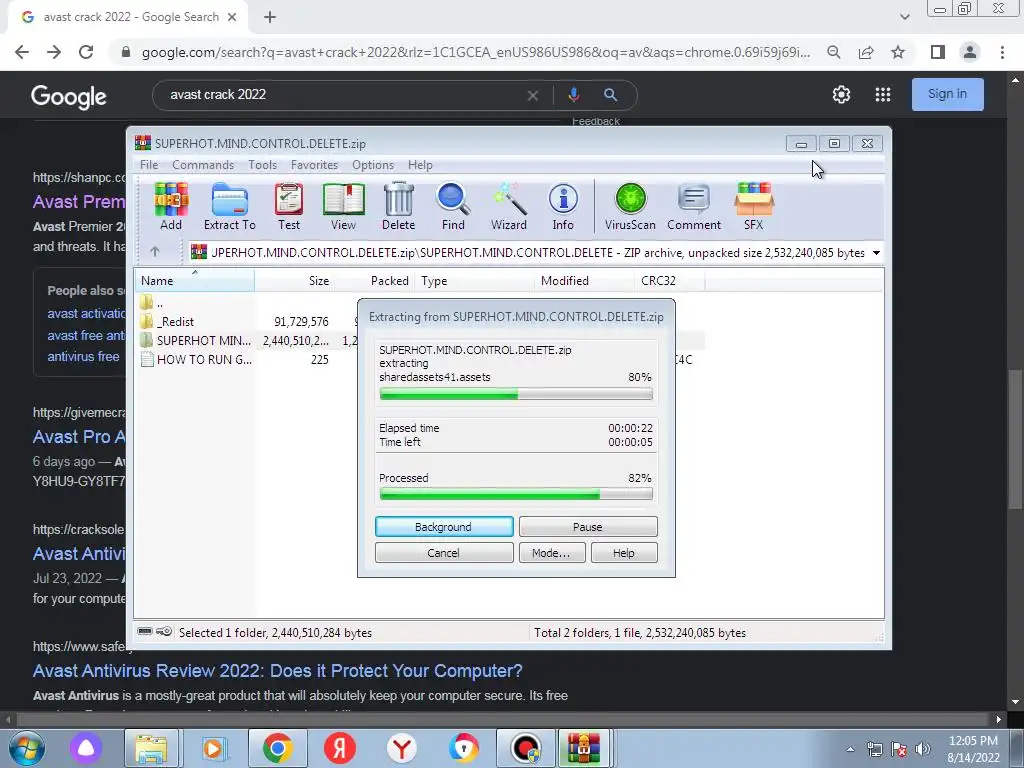Go up one folder level arrow
1024x768 pixels.
(x=155, y=252)
